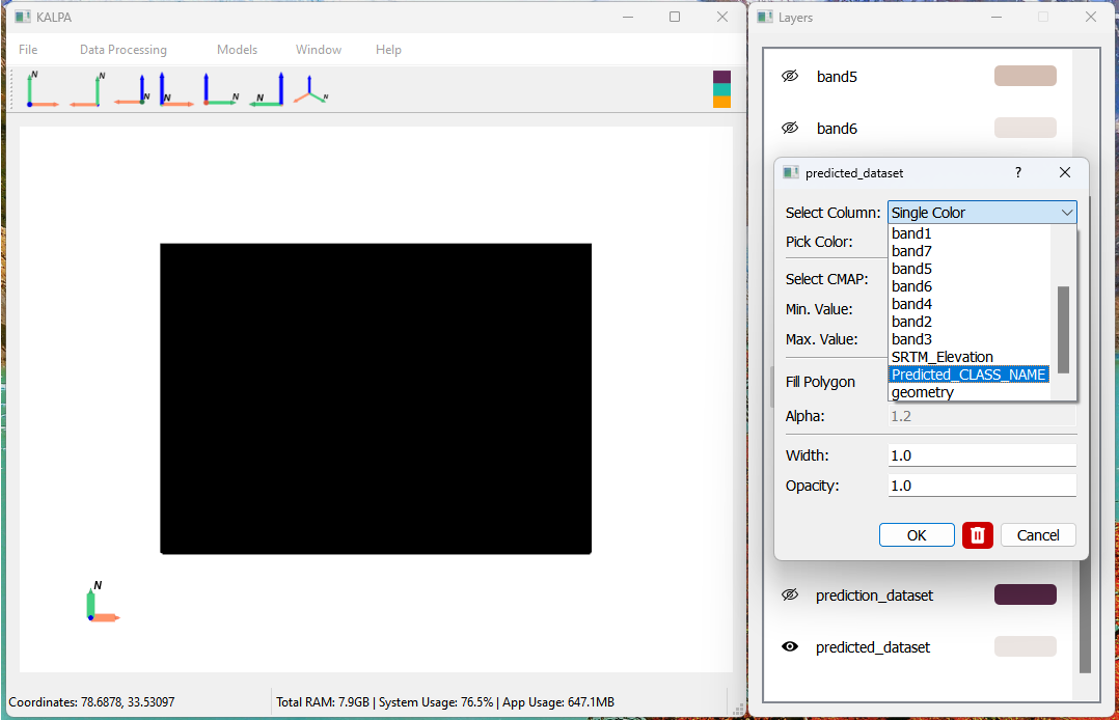Select view icon with green north axis, orange left arrow

tap(87, 89)
